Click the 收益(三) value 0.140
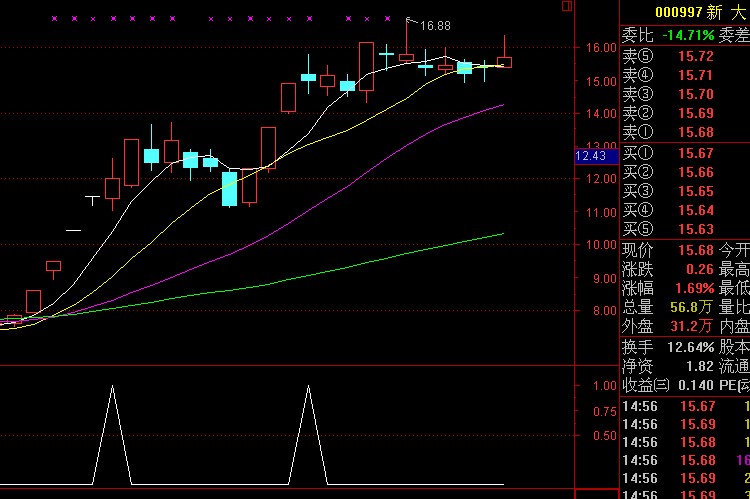 [x=696, y=386]
